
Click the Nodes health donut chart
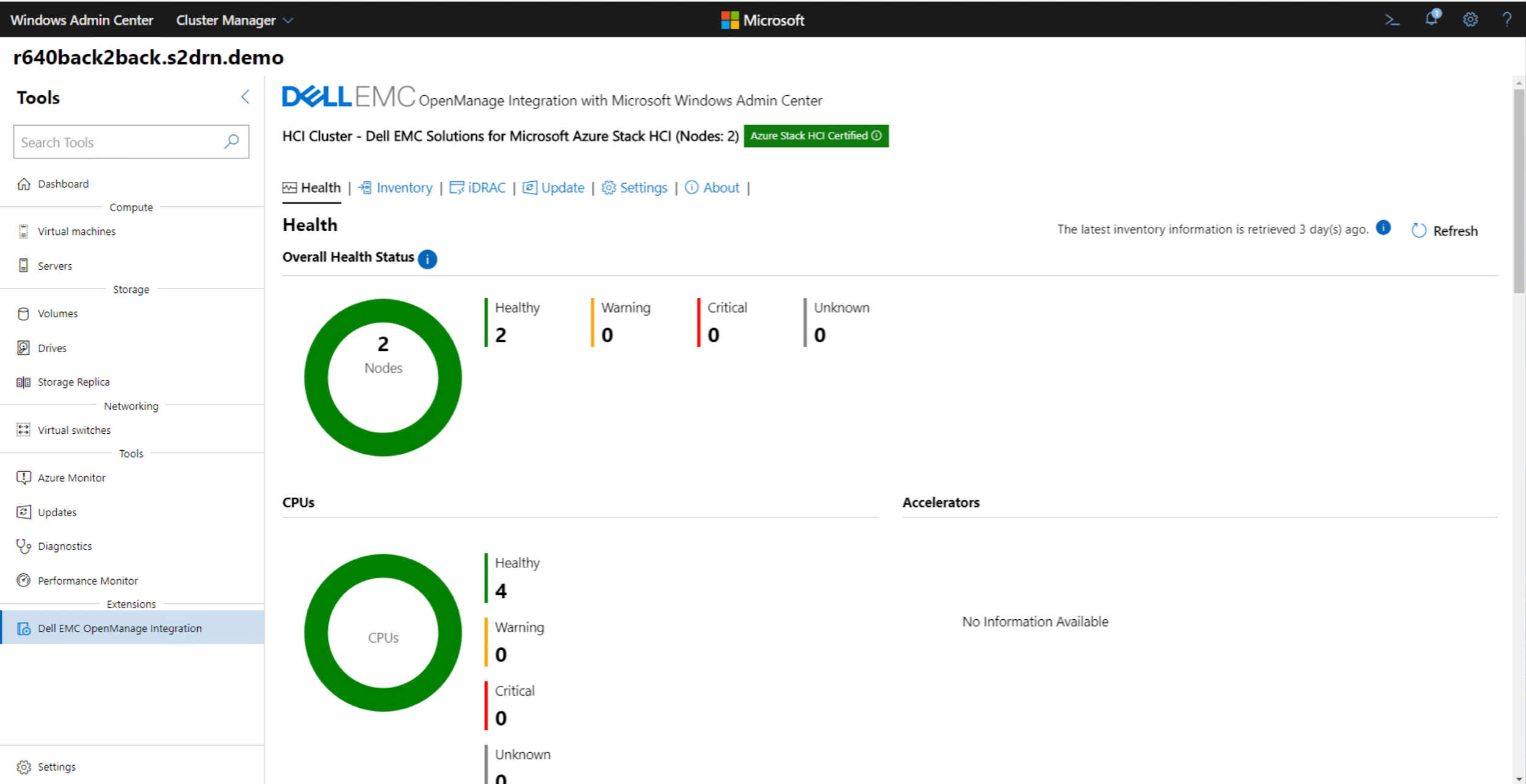pyautogui.click(x=383, y=377)
